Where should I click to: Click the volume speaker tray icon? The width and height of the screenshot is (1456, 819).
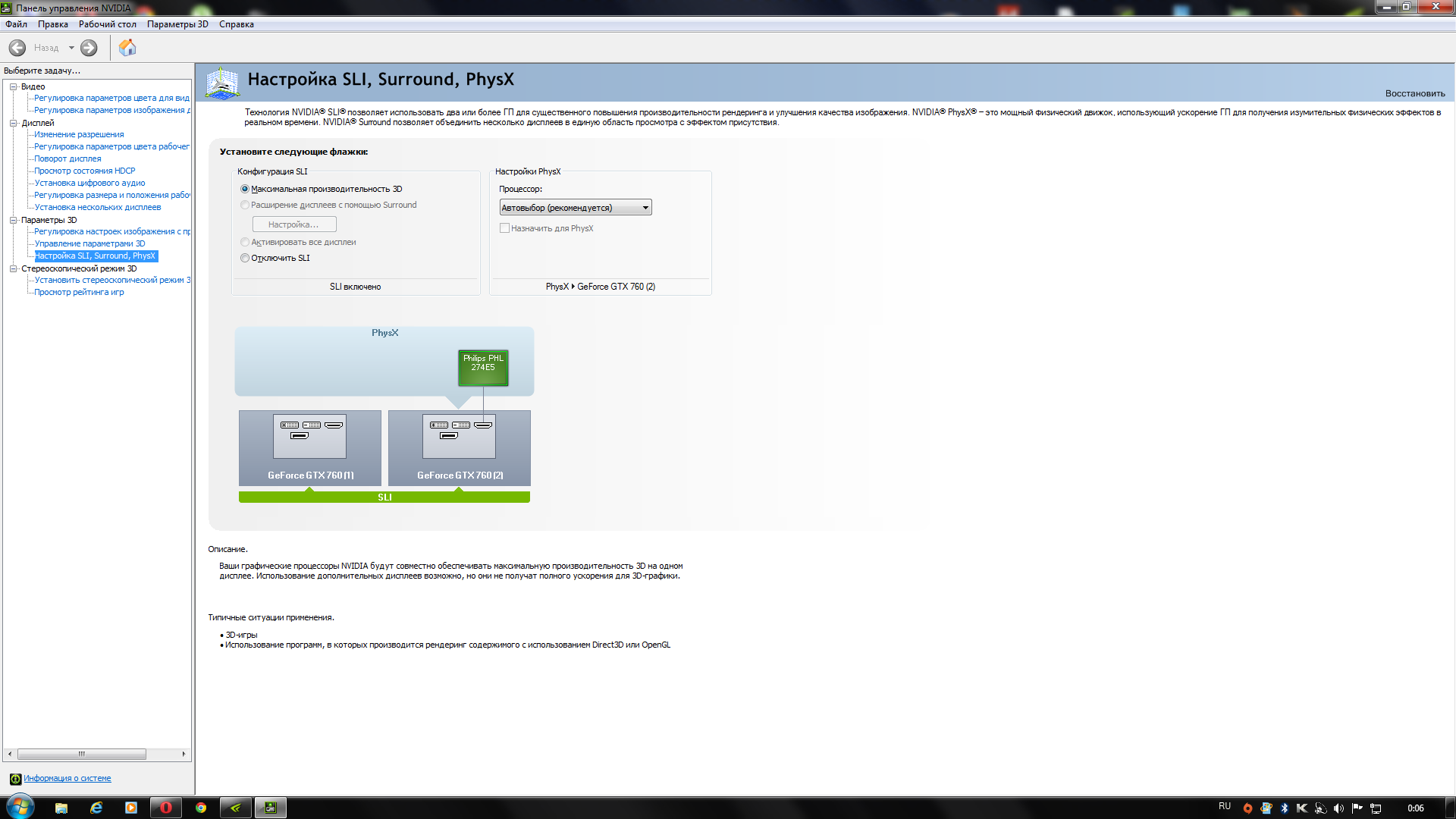[x=1338, y=808]
